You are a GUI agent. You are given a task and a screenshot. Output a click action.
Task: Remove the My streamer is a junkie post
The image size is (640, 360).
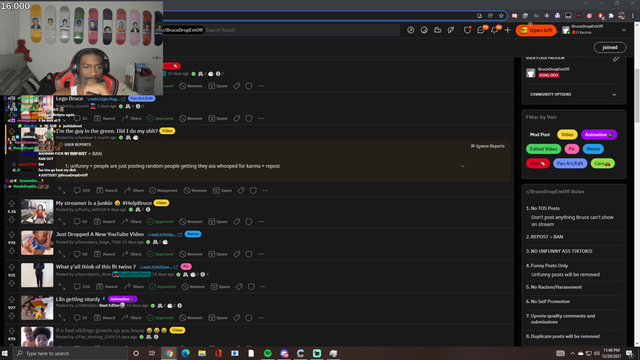click(x=191, y=222)
